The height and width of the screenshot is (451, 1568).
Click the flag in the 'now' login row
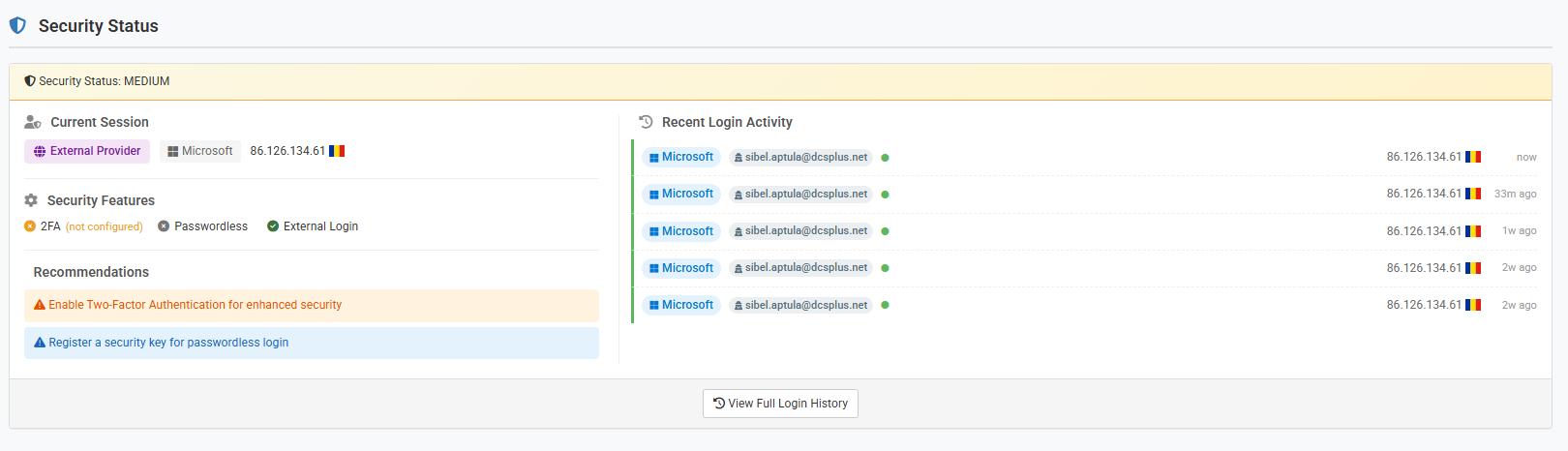point(1473,157)
